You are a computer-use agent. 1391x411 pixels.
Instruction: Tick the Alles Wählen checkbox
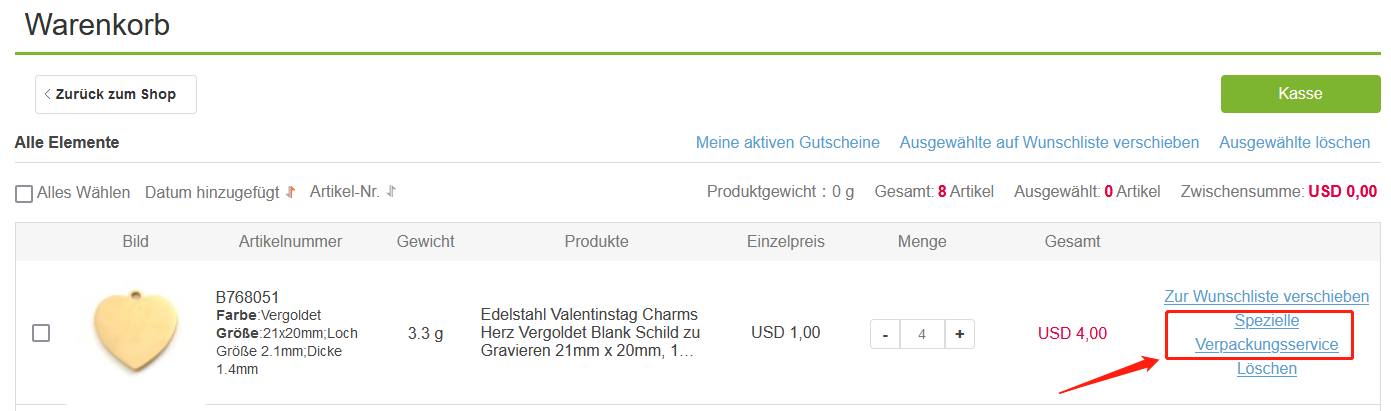[x=24, y=193]
